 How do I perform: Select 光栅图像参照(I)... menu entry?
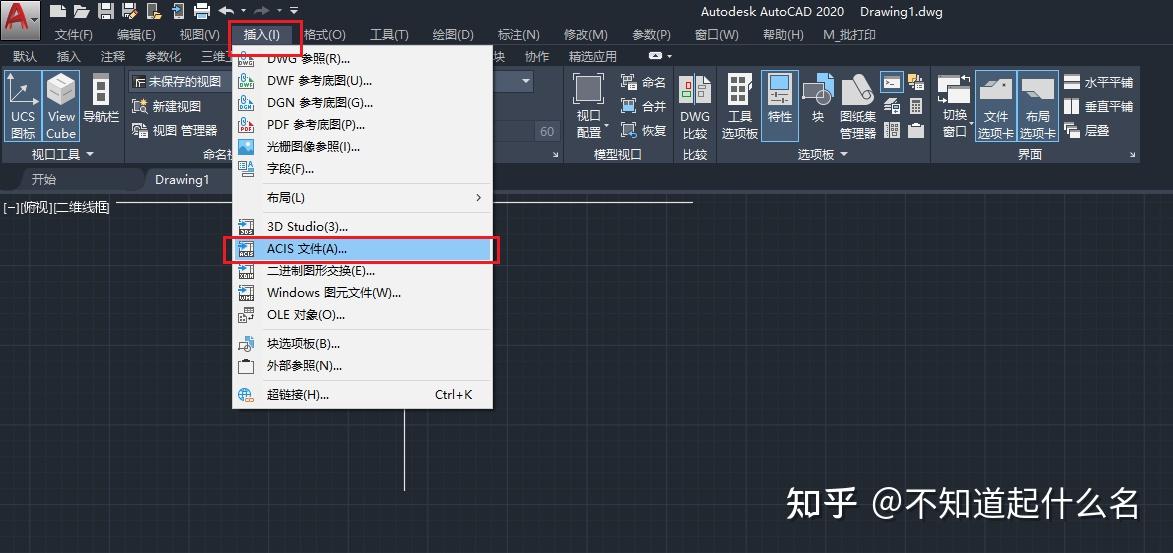point(362,147)
